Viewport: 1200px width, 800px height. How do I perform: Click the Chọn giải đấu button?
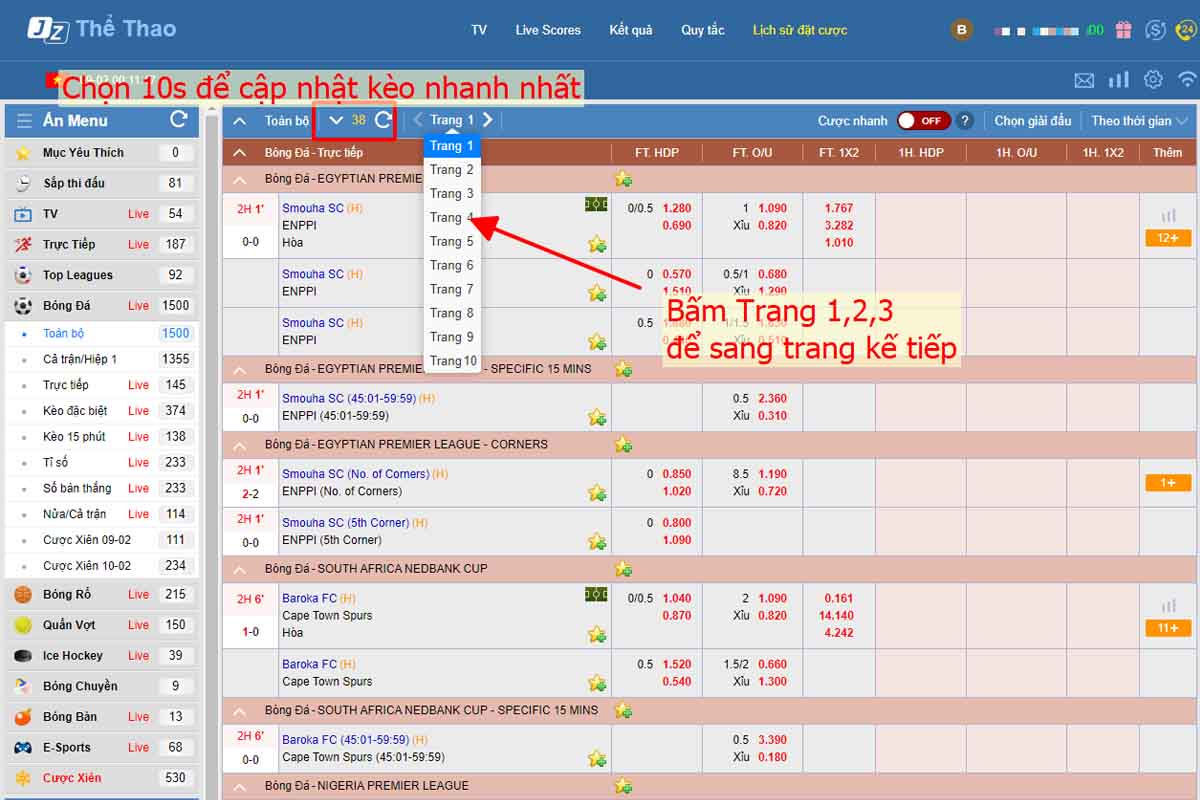coord(1033,121)
